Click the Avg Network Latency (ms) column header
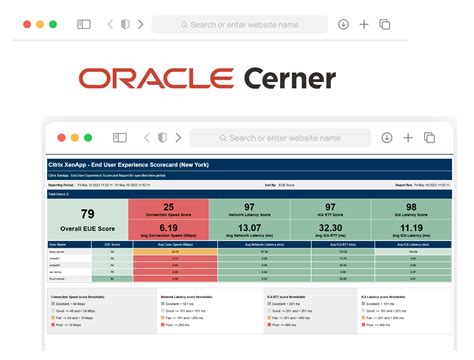 tap(264, 244)
